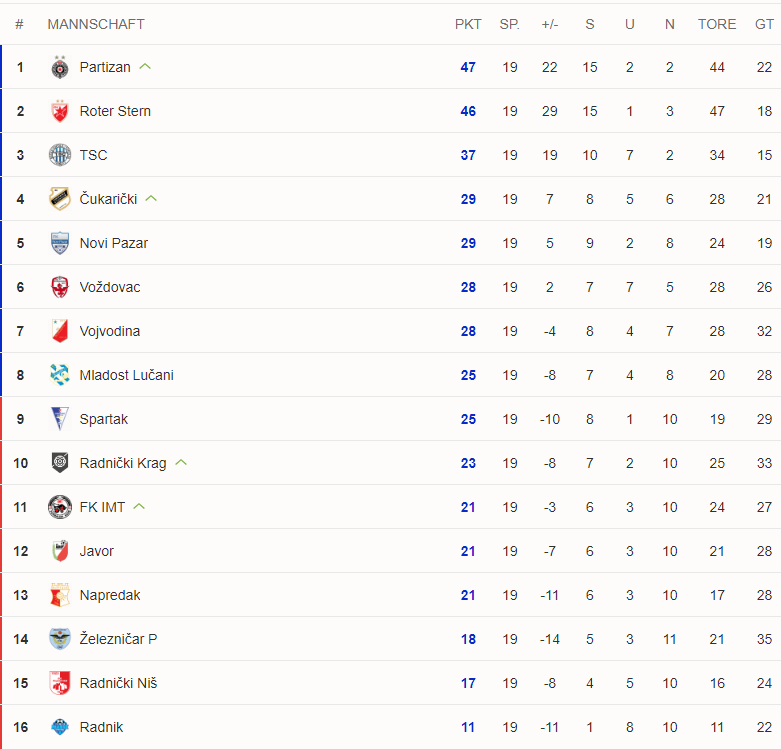Image resolution: width=781 pixels, height=749 pixels.
Task: Open the Javor team link
Action: 97,551
